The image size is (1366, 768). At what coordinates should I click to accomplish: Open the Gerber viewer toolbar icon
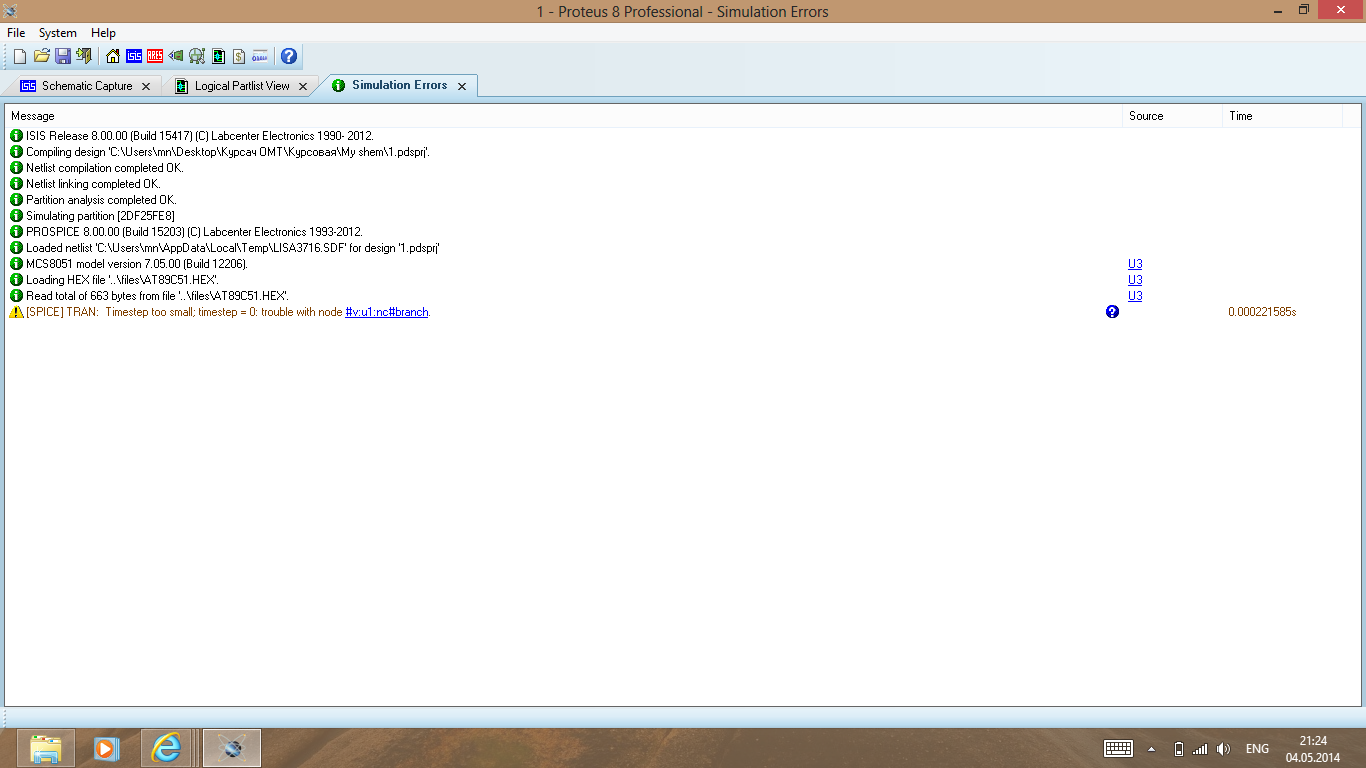197,56
